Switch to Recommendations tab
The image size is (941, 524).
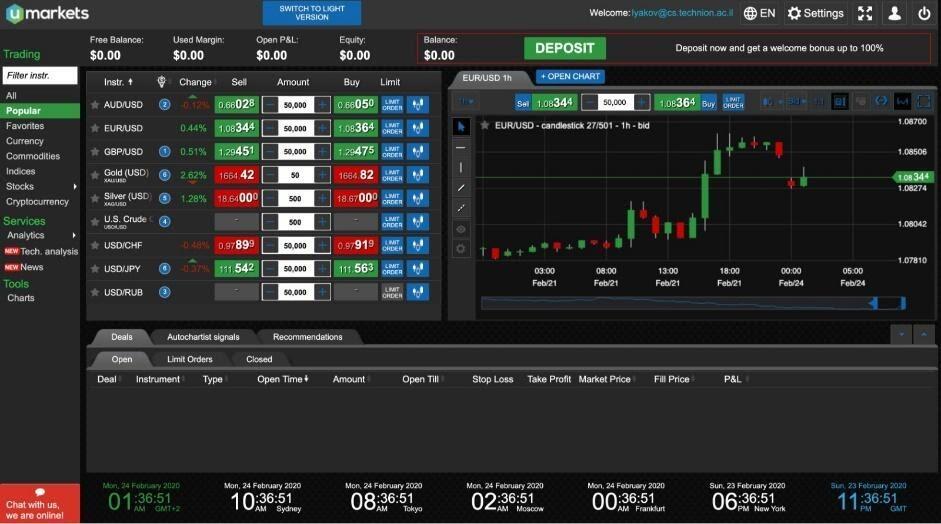307,337
